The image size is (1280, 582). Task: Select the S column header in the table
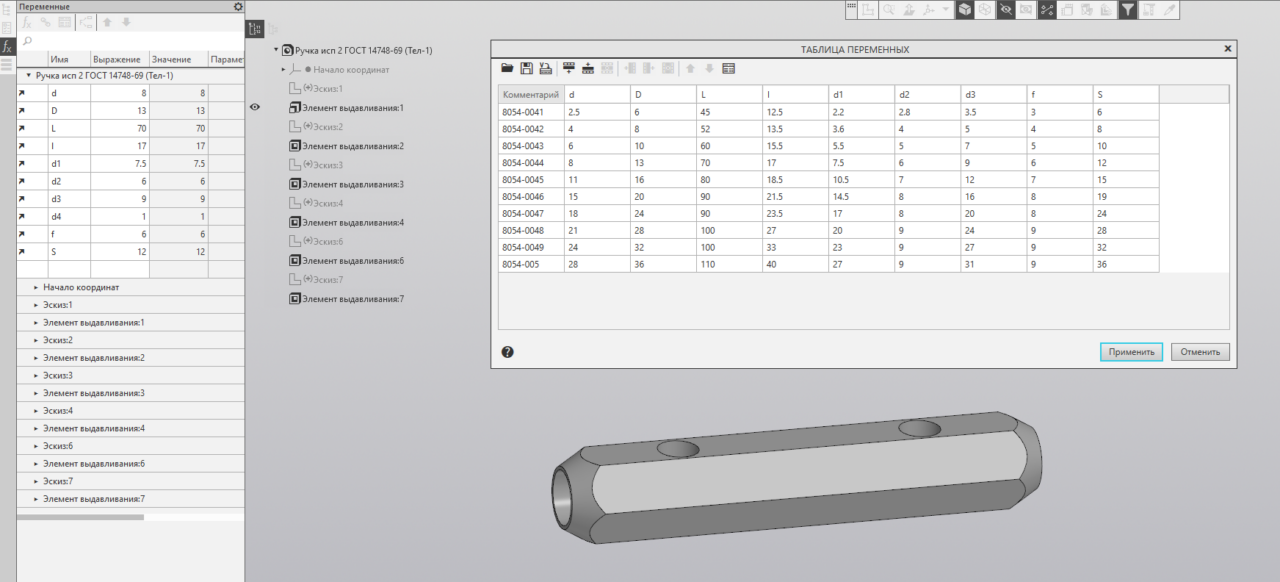1126,94
